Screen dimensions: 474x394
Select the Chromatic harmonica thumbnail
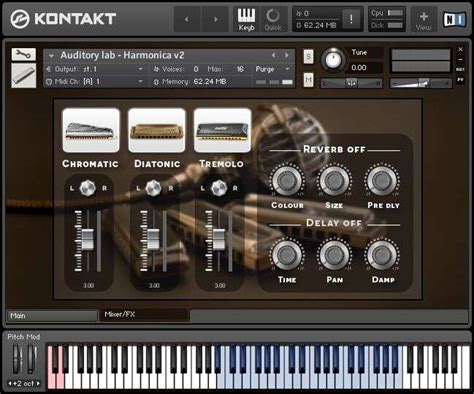pos(91,130)
